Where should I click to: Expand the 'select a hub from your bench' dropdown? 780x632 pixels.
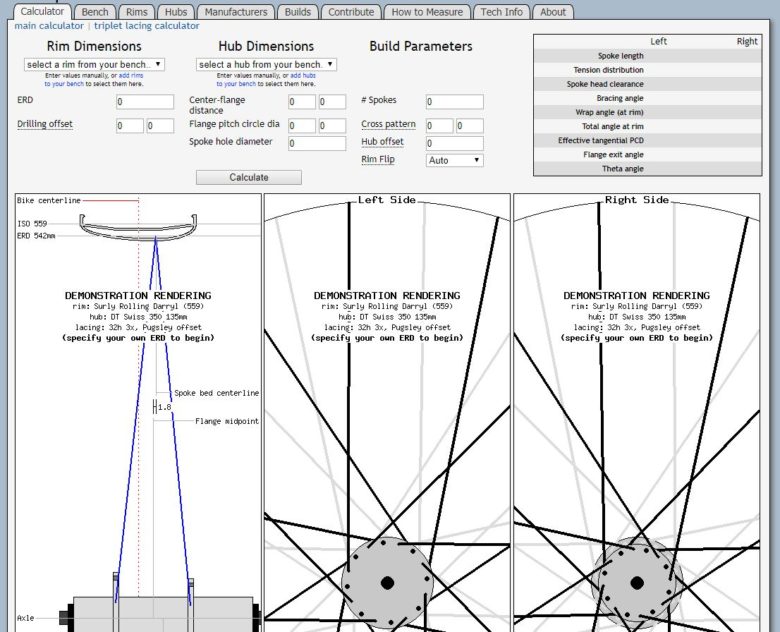pyautogui.click(x=266, y=64)
